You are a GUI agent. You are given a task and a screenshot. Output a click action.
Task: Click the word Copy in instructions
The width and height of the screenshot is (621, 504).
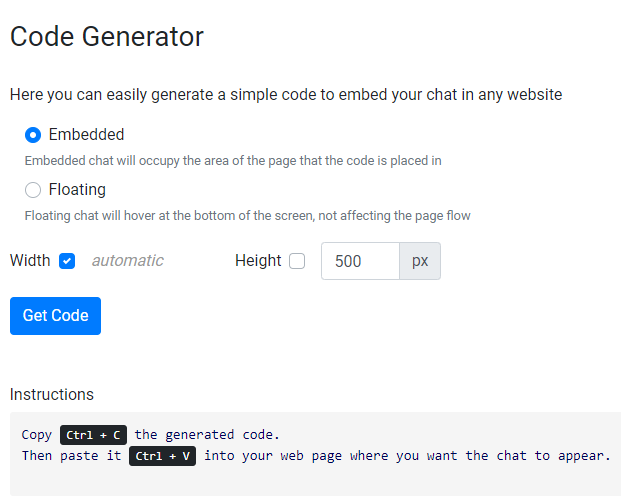[36, 435]
